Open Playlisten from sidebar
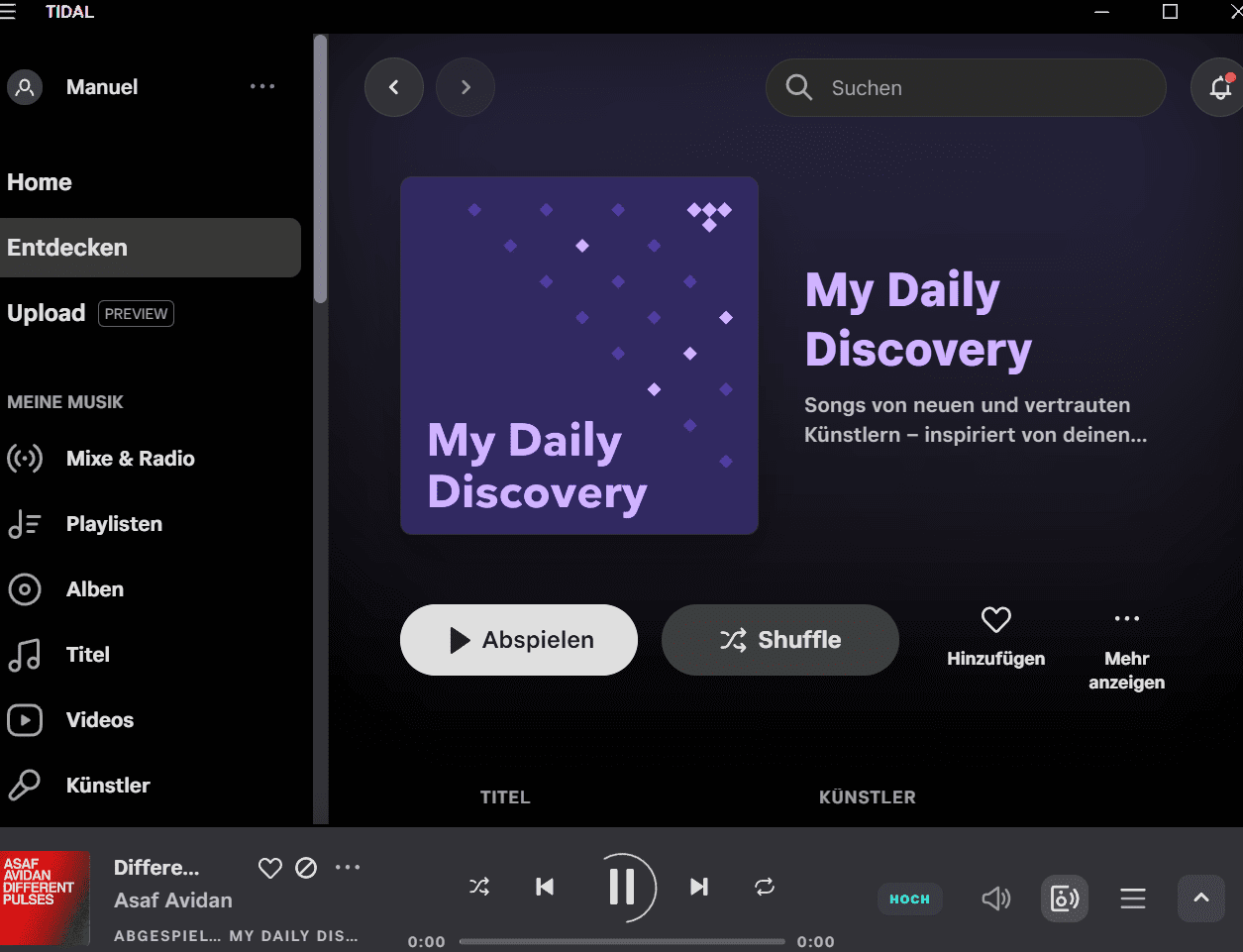 114,524
